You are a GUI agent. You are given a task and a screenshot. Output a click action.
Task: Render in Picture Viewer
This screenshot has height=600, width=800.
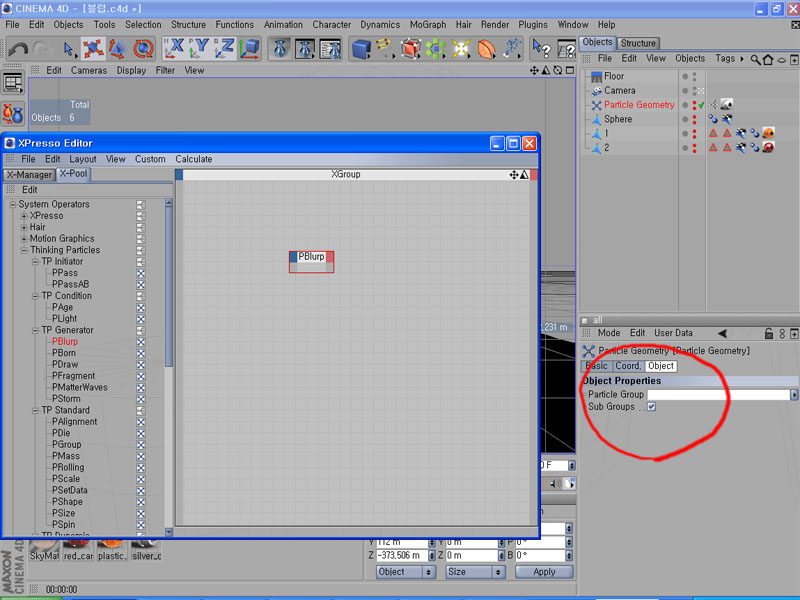305,49
